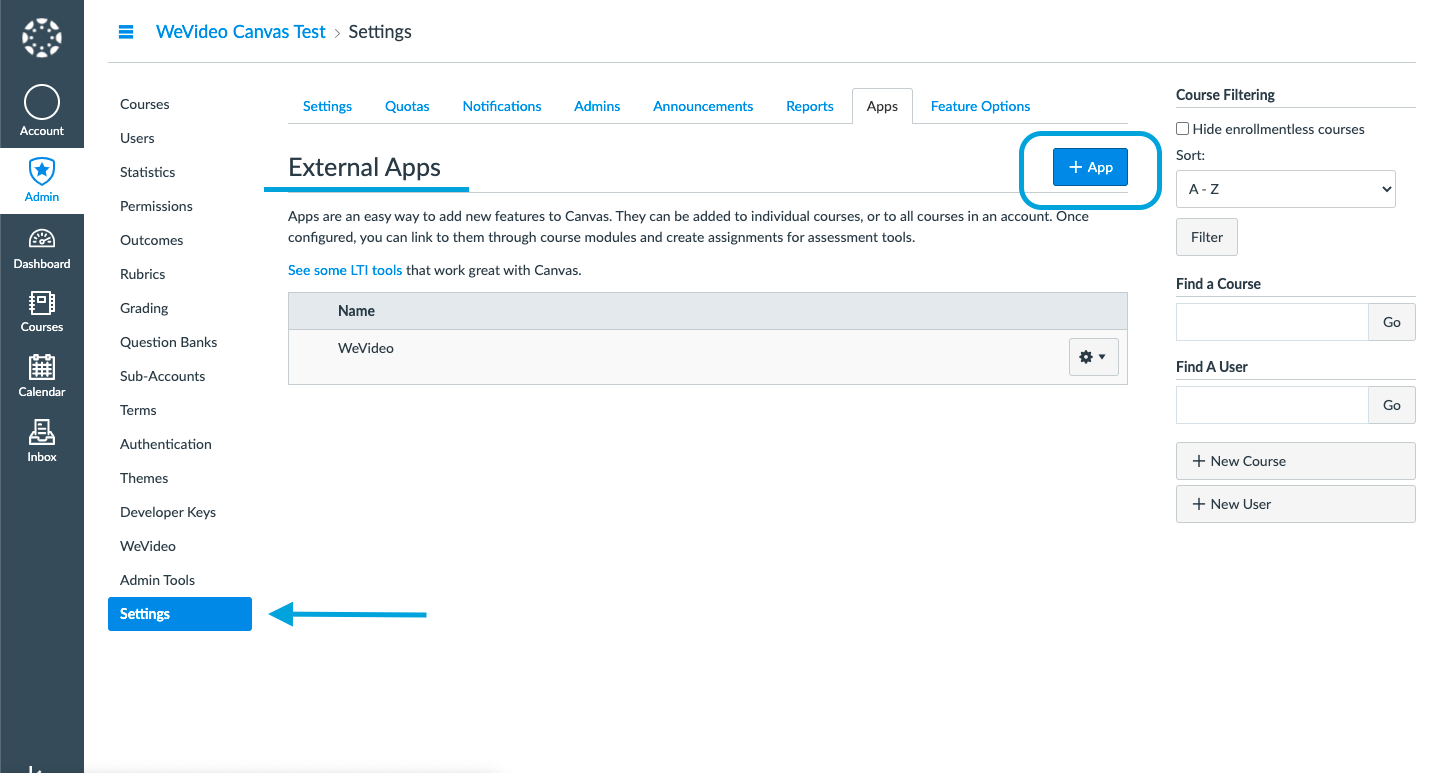
Task: Open Permissions in the account sidebar
Action: (x=156, y=206)
